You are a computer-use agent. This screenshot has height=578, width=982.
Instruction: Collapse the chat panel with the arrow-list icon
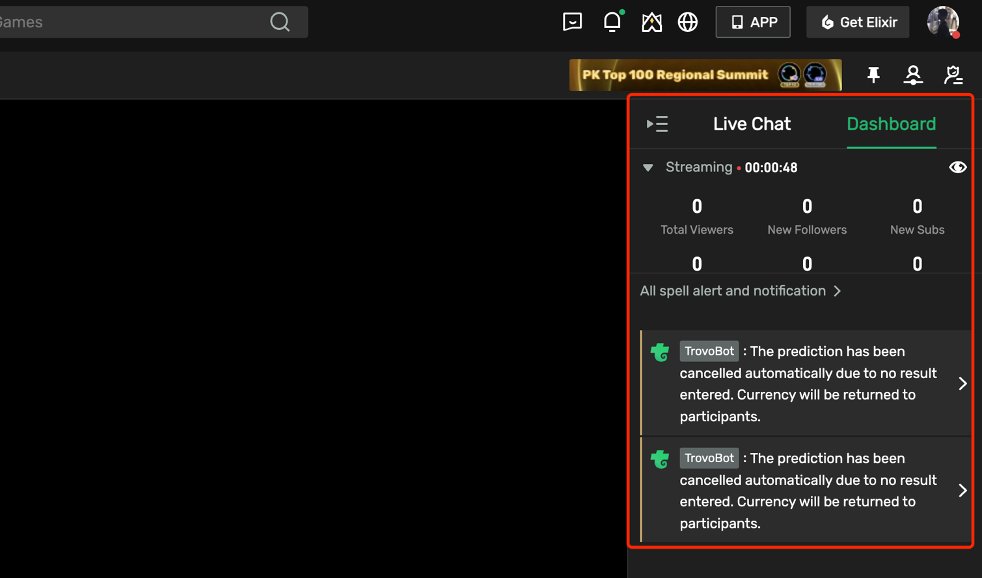657,124
